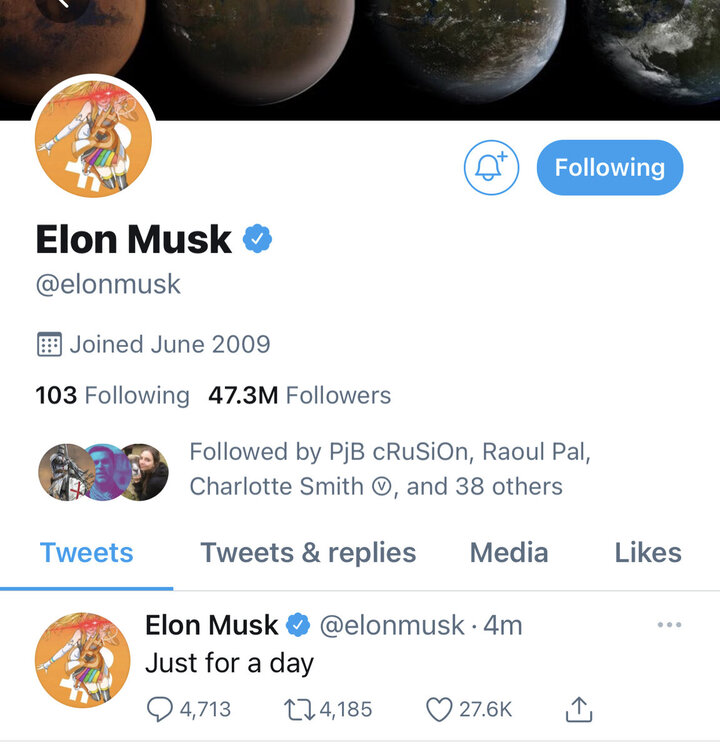Open the Media tab
Image resolution: width=720 pixels, height=750 pixels.
(x=509, y=553)
